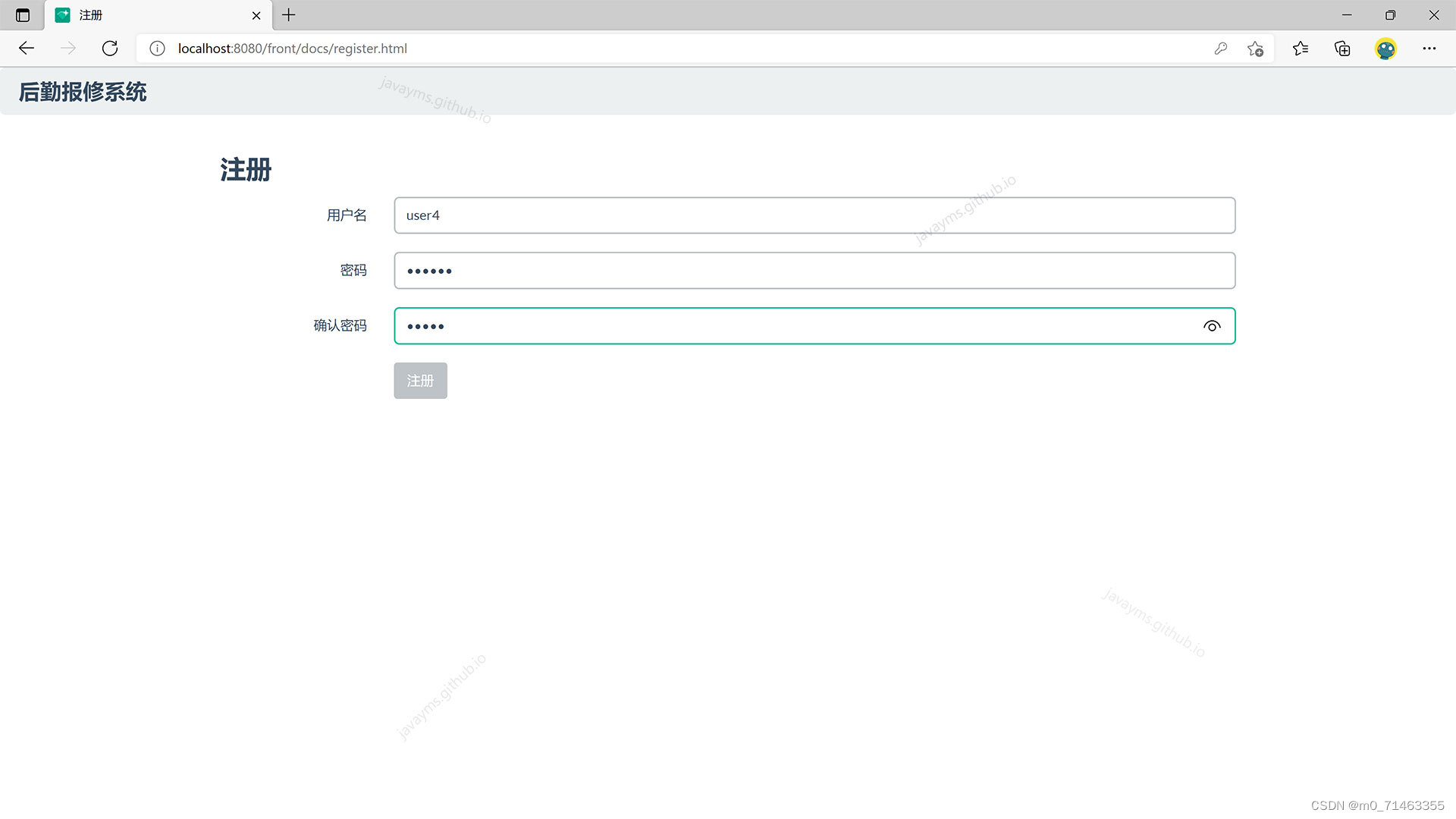
Task: Open browser collections panel
Action: tap(1342, 49)
